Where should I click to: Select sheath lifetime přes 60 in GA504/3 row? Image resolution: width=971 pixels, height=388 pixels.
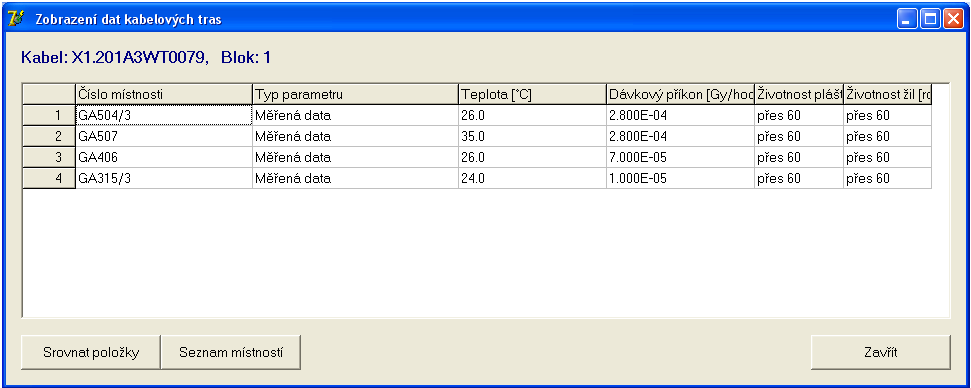pyautogui.click(x=799, y=115)
